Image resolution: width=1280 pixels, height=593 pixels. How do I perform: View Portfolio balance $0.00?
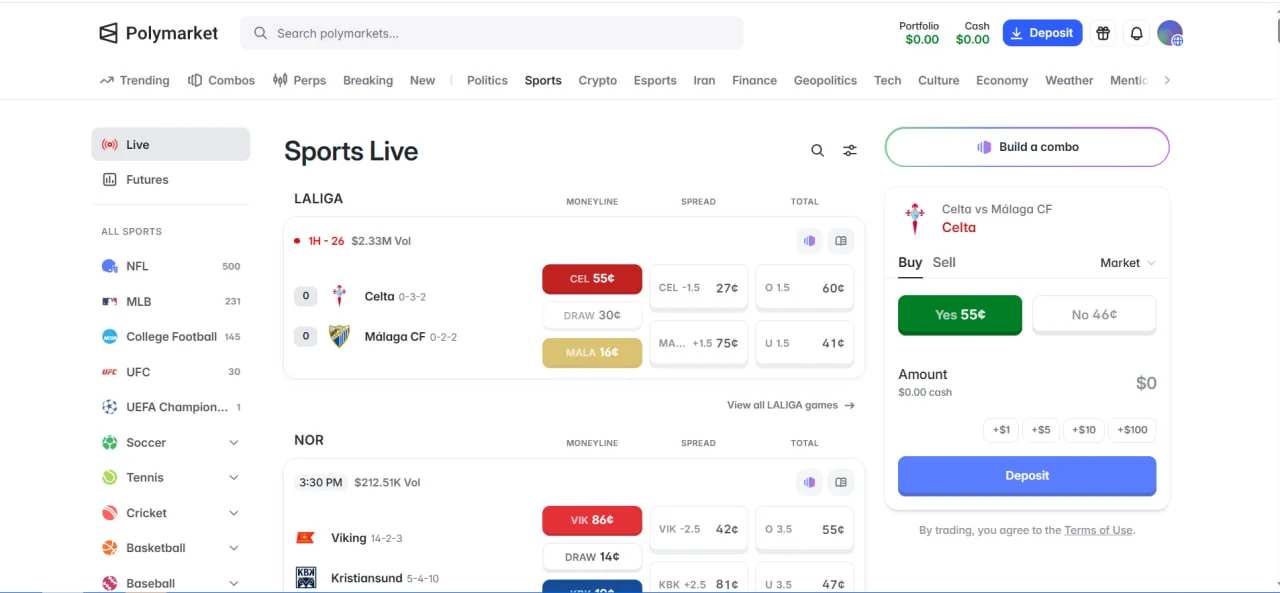(x=920, y=33)
